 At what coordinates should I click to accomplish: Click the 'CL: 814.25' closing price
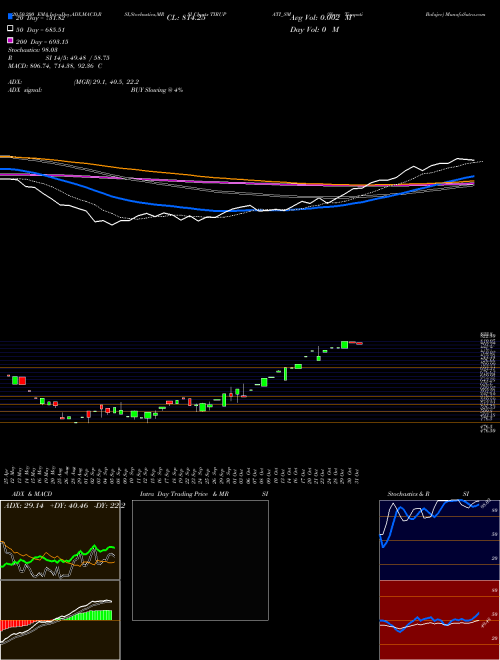[186, 18]
